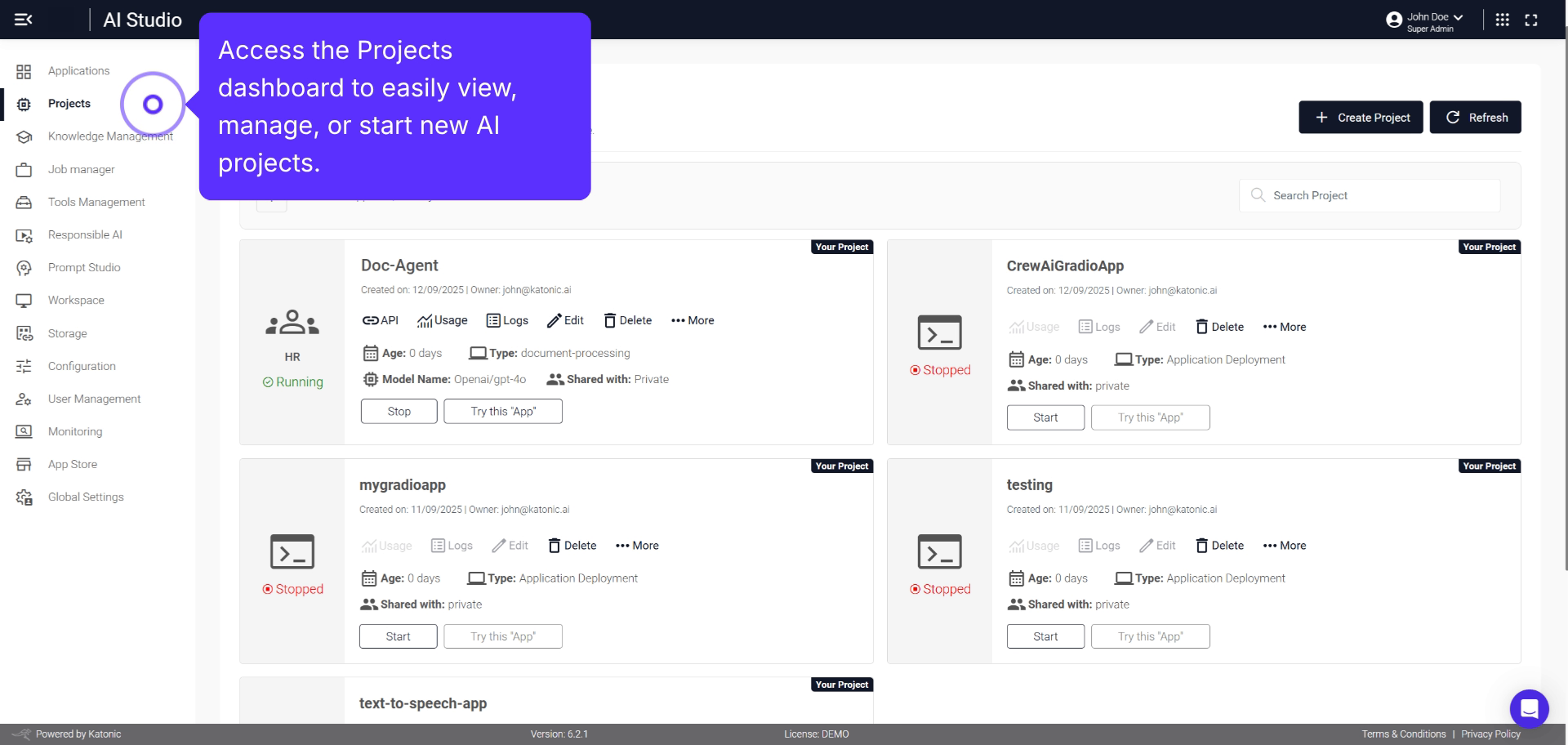Screen dimensions: 1568x745
Task: Expand More options for CrewAiGradioApp
Action: (x=1284, y=327)
